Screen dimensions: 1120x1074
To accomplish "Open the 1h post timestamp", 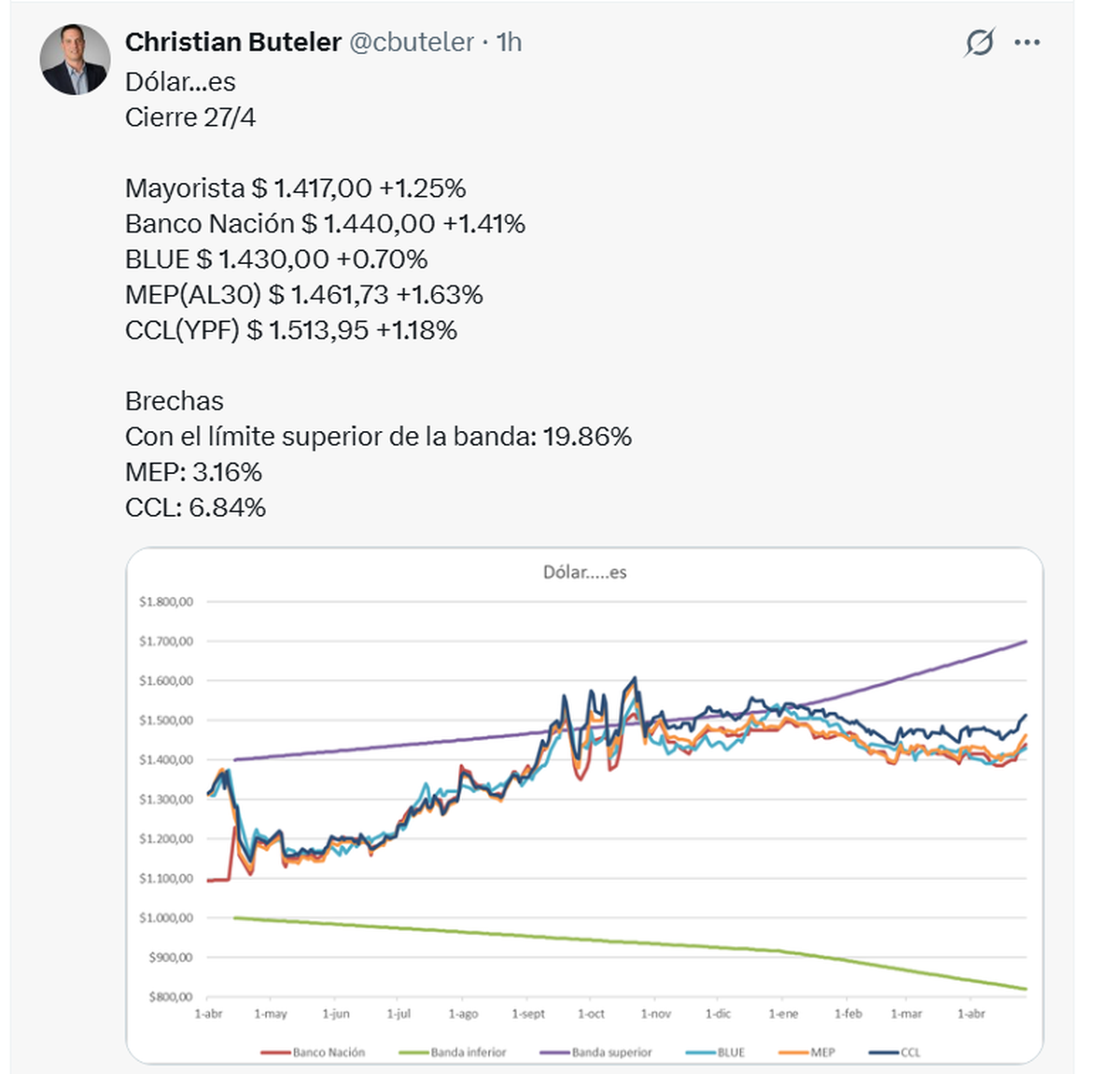I will (x=510, y=42).
